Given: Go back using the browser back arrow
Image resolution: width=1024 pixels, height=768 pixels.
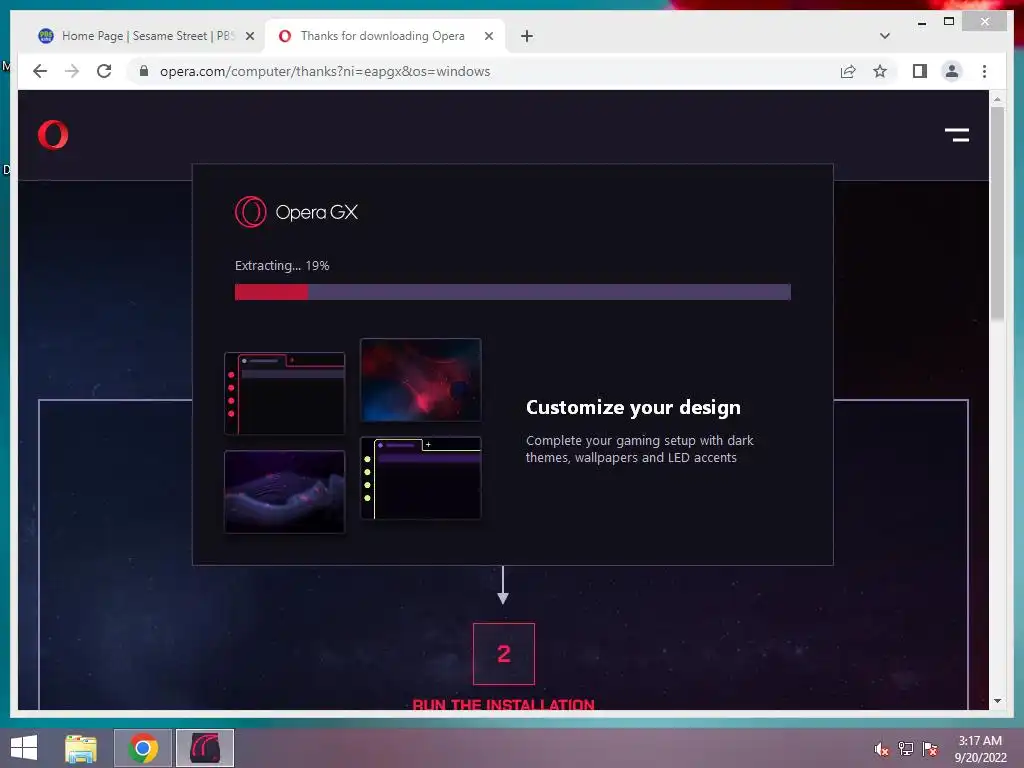Looking at the screenshot, I should pos(40,71).
